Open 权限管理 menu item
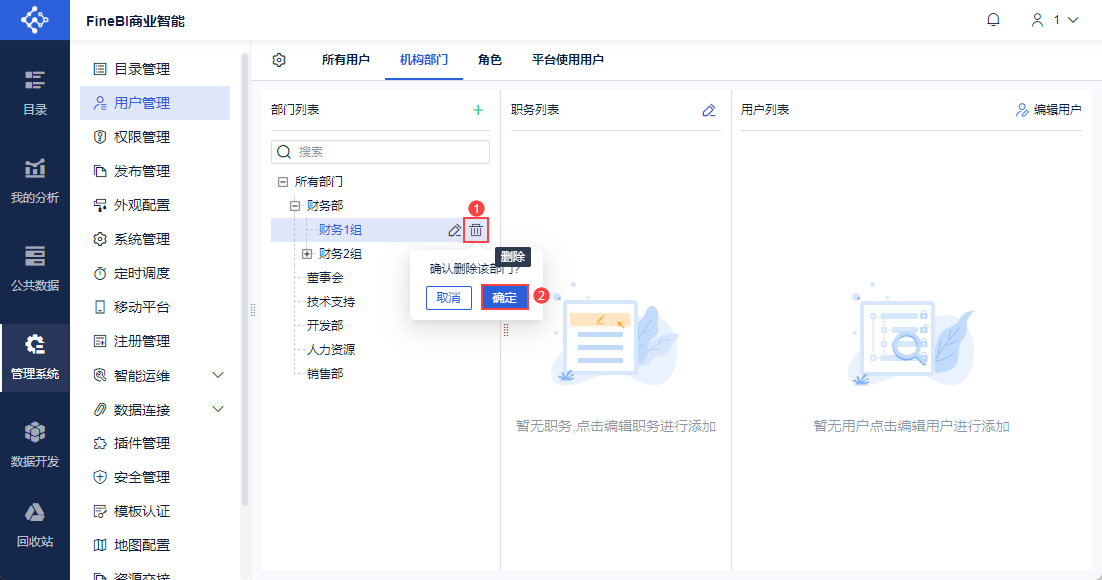Viewport: 1102px width, 580px height. (x=155, y=137)
